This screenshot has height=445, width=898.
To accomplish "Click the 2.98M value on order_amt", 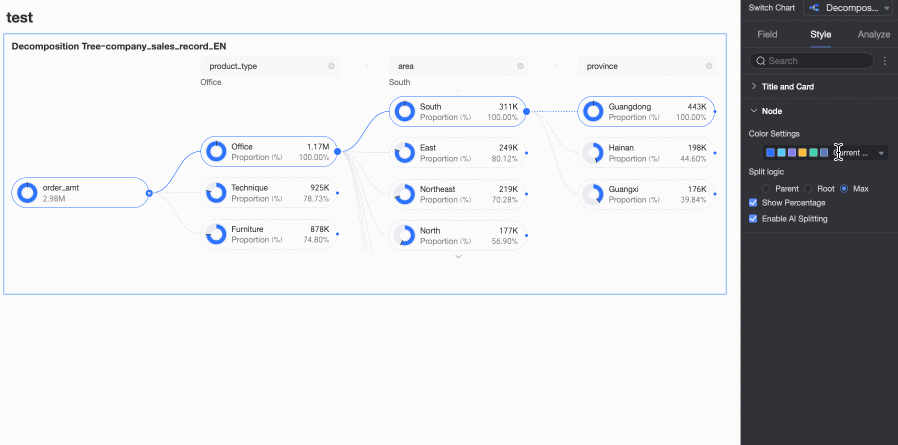I will pos(54,199).
